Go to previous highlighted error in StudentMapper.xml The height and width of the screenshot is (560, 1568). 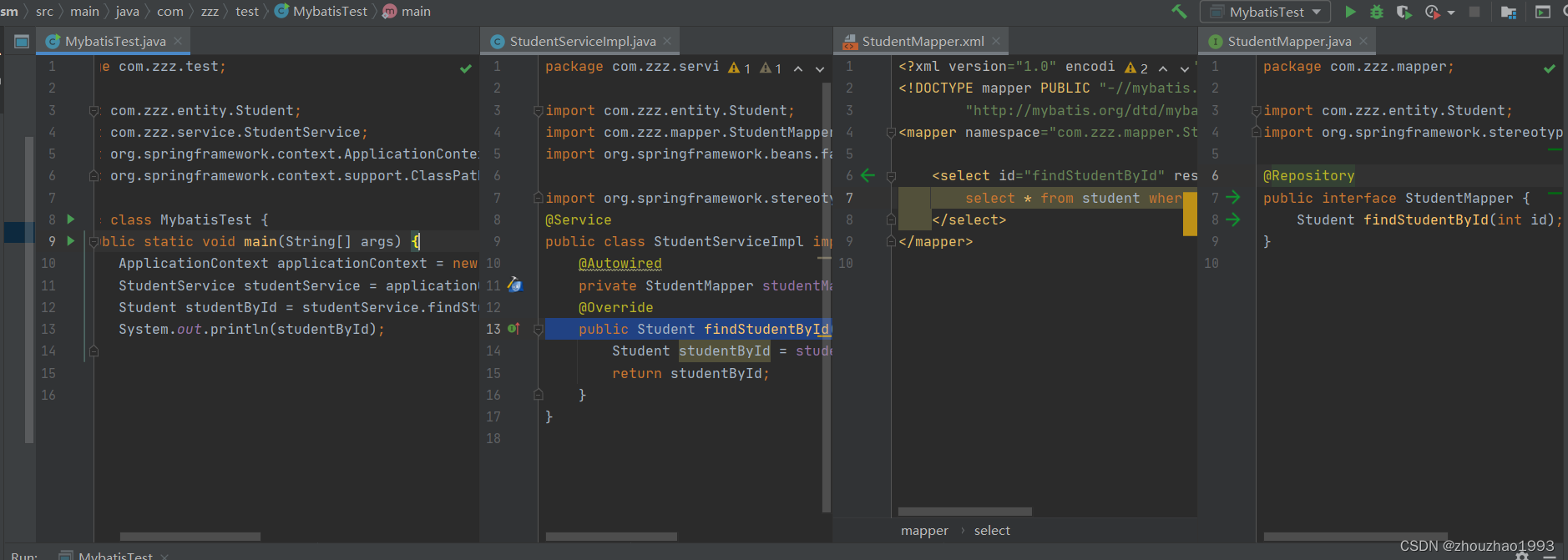pyautogui.click(x=1163, y=69)
